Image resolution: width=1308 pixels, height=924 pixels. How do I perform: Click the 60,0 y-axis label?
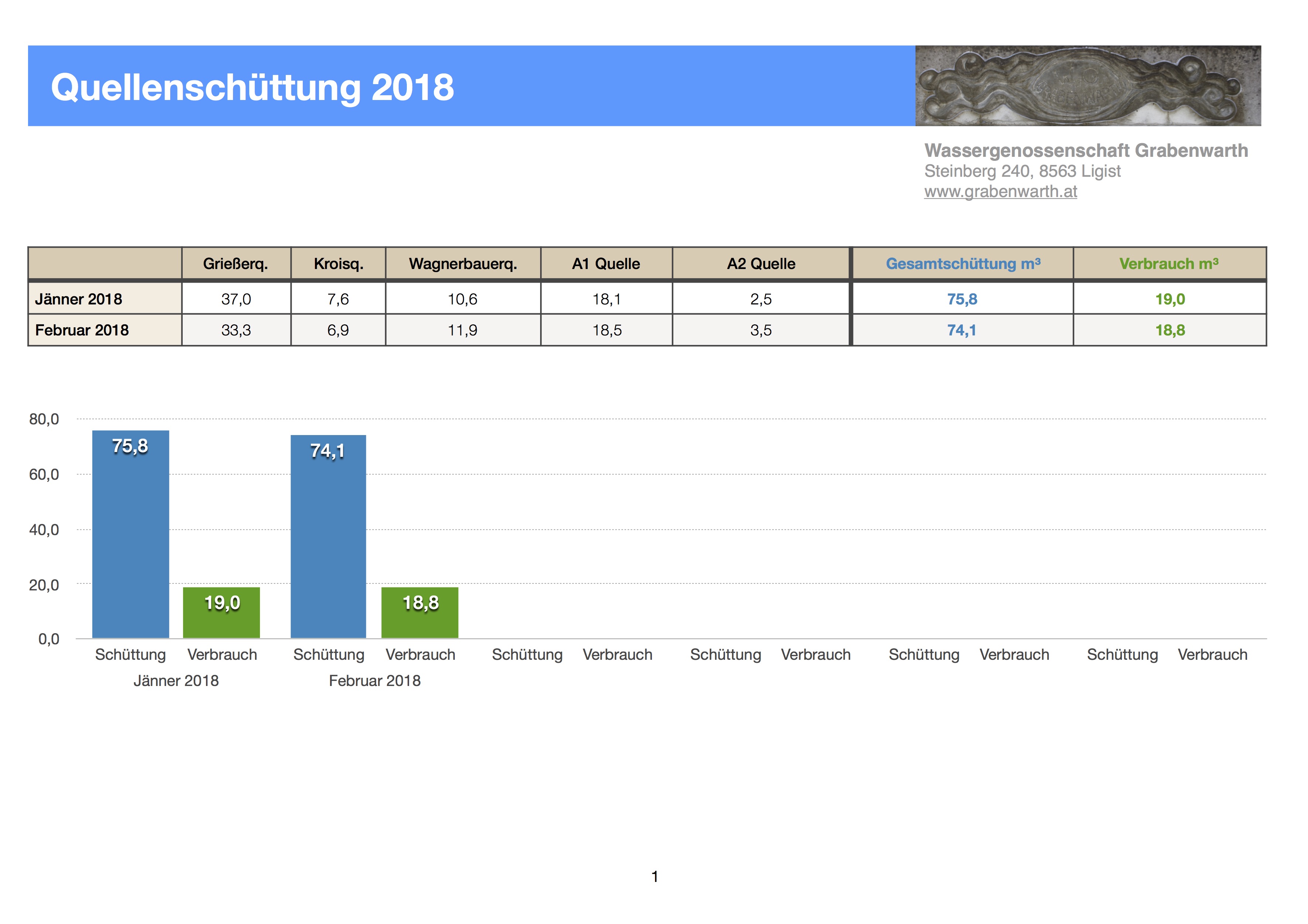(x=44, y=474)
